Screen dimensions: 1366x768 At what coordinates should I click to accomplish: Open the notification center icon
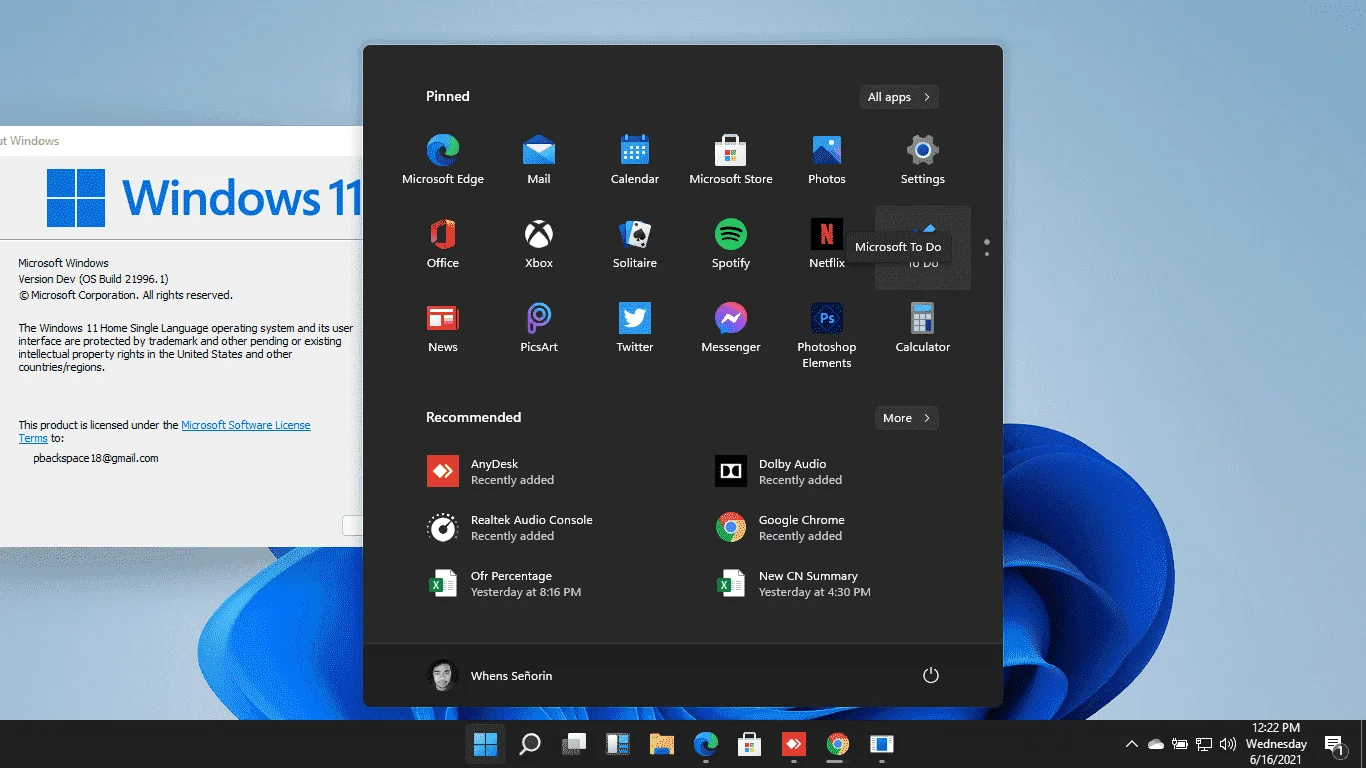click(1335, 745)
